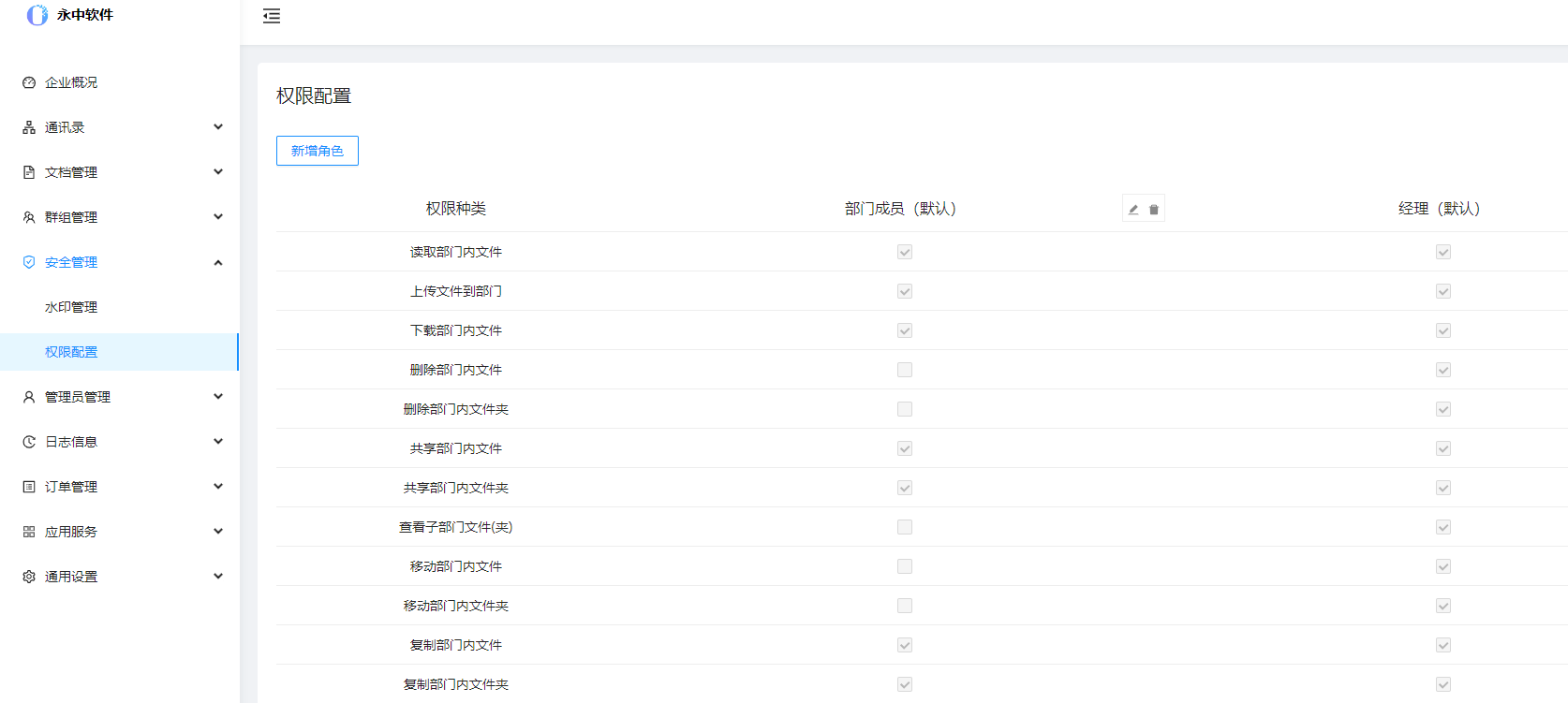Click the 订单管理 list icon
This screenshot has width=1568, height=703.
pos(29,487)
